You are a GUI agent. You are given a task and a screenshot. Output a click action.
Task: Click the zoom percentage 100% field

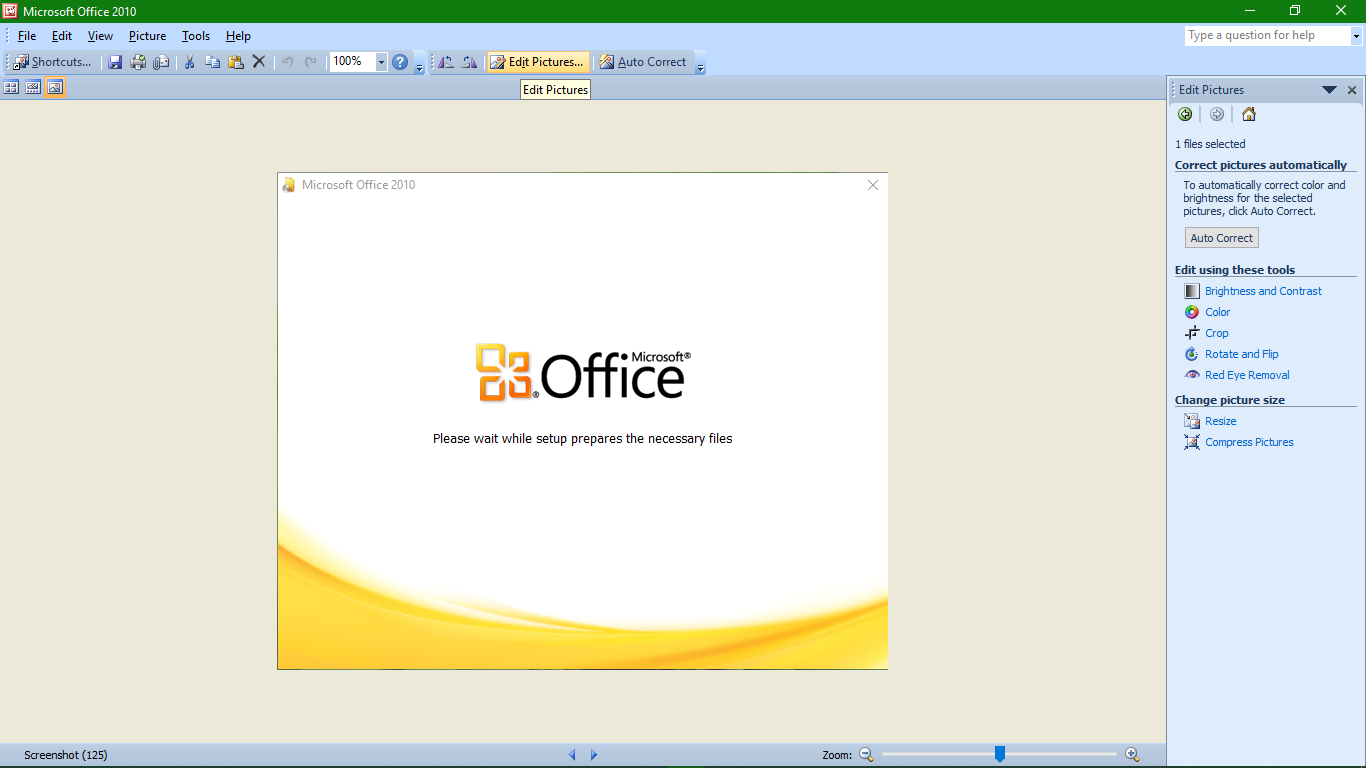tap(353, 62)
